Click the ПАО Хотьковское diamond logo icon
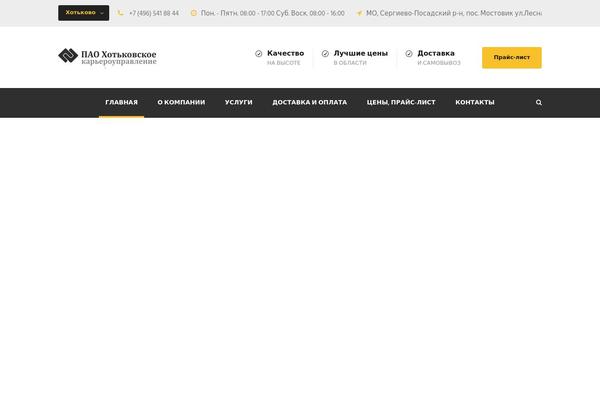This screenshot has width=600, height=400. click(68, 56)
